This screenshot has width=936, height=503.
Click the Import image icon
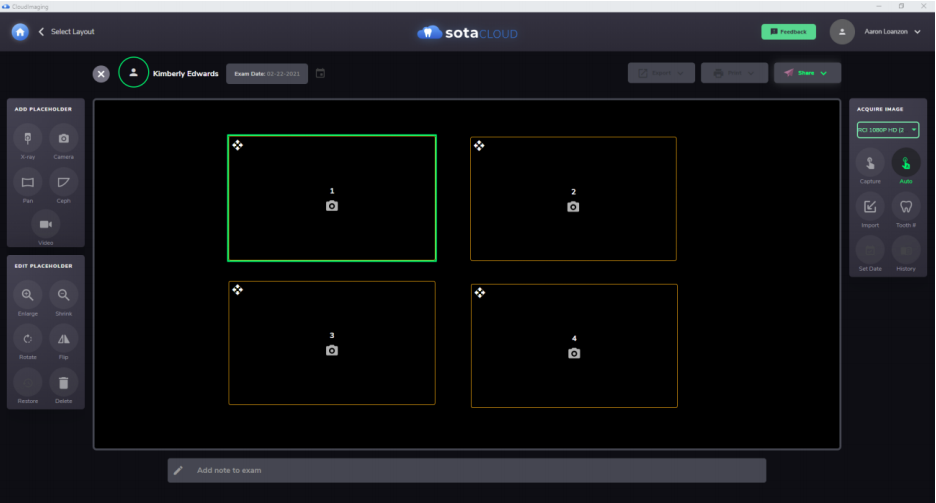870,207
